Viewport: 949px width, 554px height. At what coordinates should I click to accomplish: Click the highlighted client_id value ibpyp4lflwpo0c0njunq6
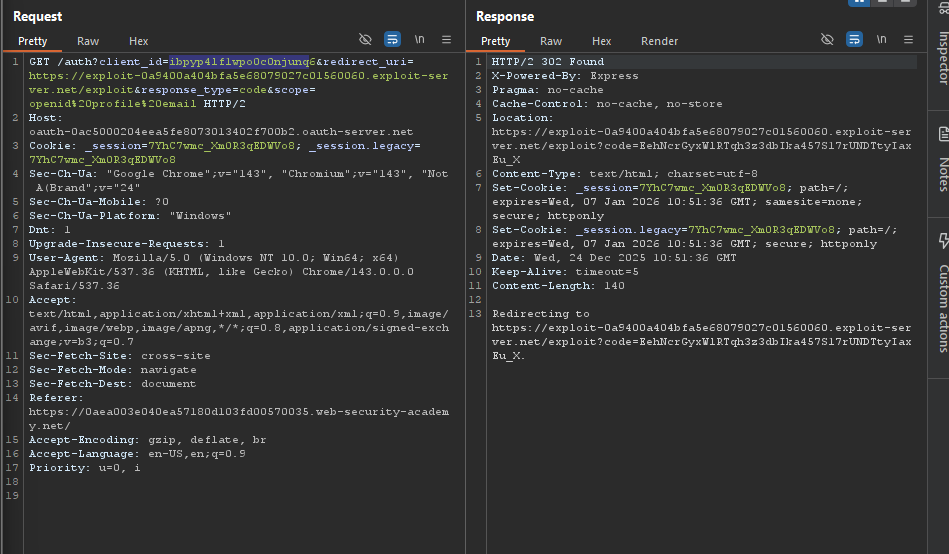[242, 62]
